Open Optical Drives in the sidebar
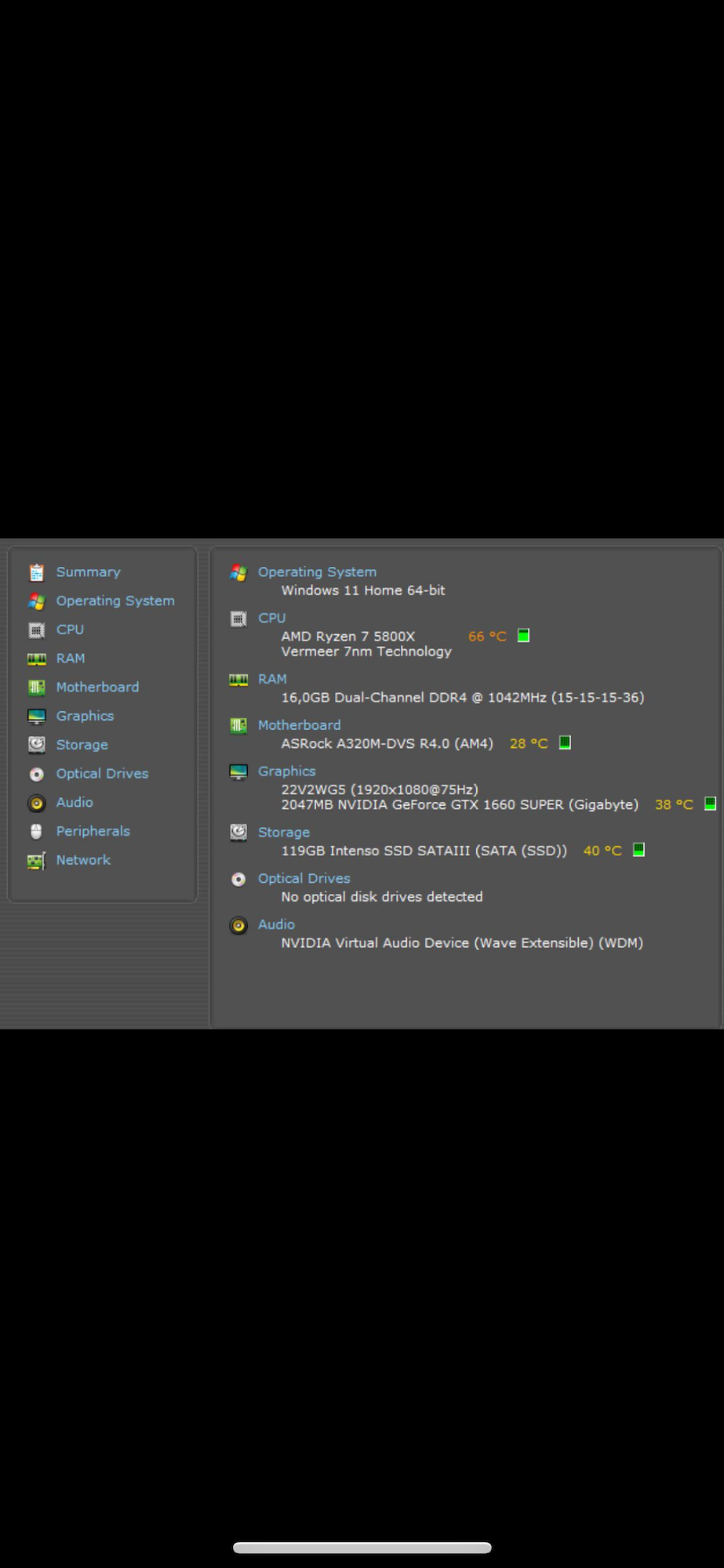This screenshot has height=1568, width=724. point(102,774)
